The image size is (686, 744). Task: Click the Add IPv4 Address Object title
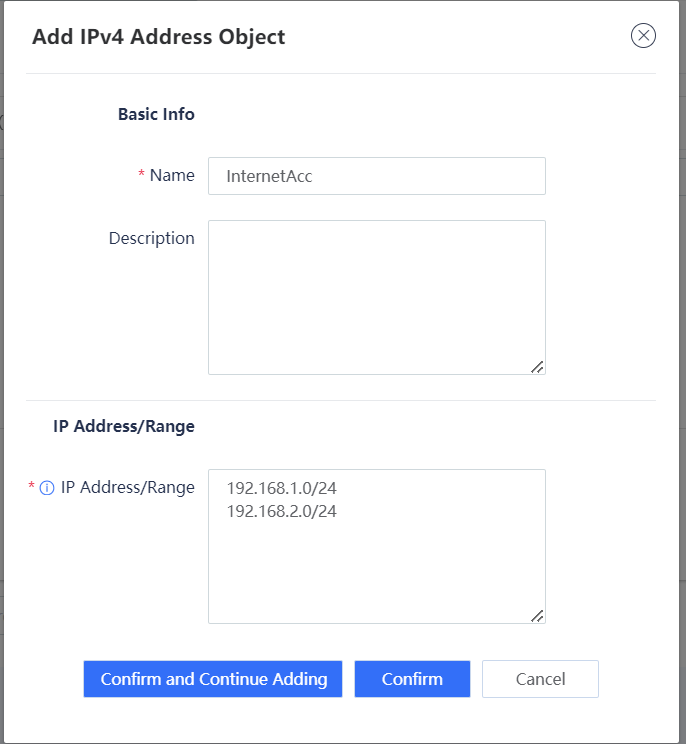click(158, 37)
